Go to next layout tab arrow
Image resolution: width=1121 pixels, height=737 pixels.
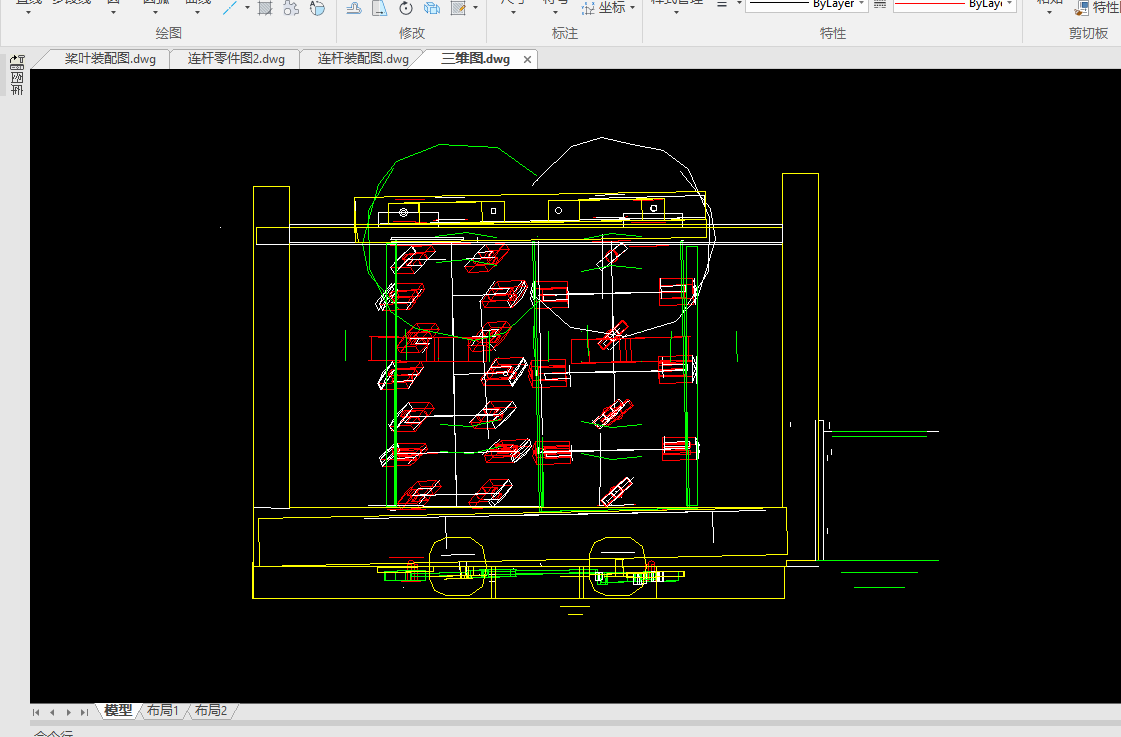click(x=69, y=712)
